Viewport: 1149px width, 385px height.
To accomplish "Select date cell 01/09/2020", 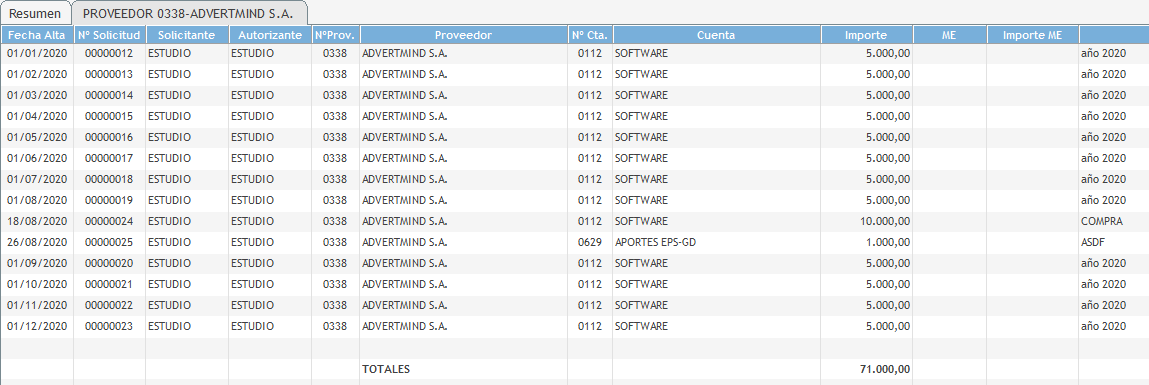I will pyautogui.click(x=37, y=263).
